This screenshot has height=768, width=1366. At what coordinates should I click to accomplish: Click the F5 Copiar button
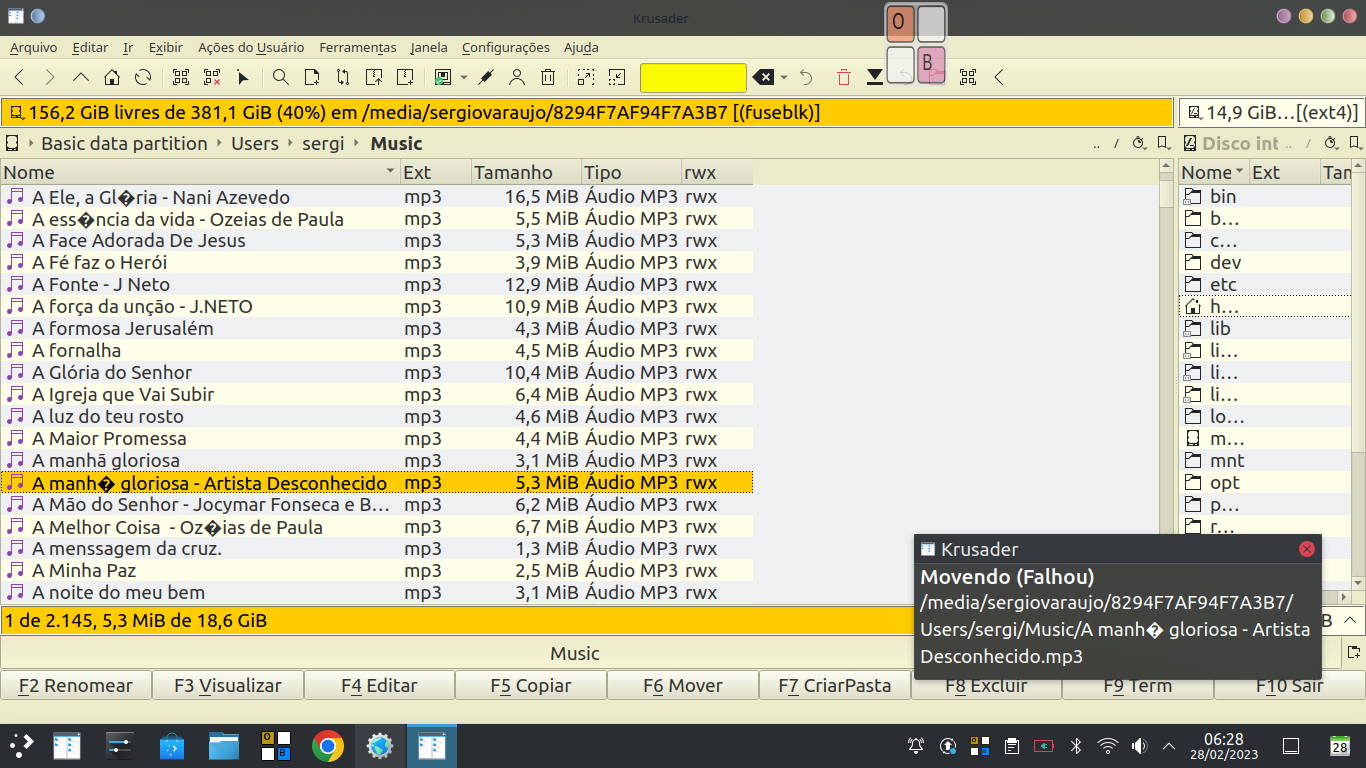click(x=531, y=686)
